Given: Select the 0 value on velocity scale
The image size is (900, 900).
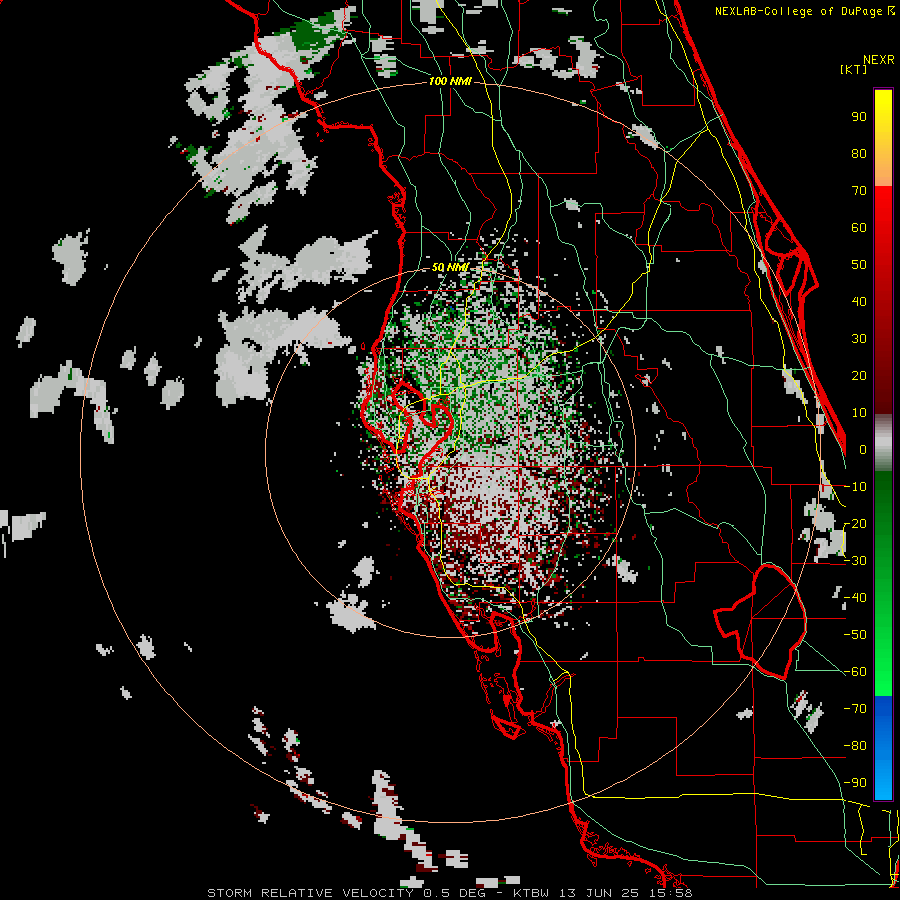Looking at the screenshot, I should tap(863, 449).
